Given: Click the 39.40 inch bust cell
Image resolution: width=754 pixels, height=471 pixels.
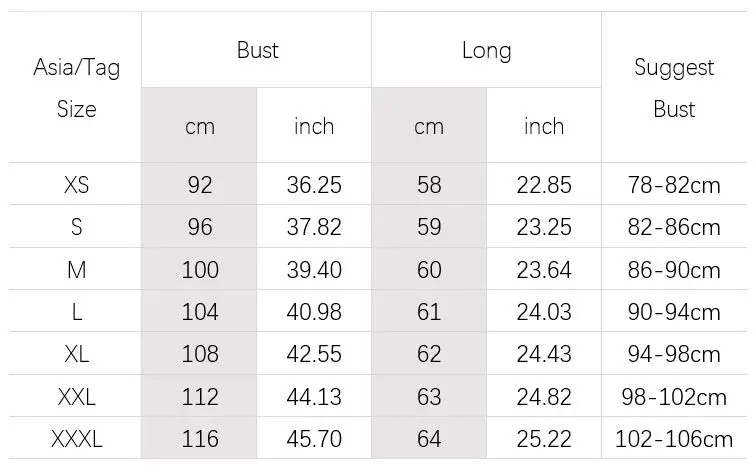Looking at the screenshot, I should click(x=314, y=269).
